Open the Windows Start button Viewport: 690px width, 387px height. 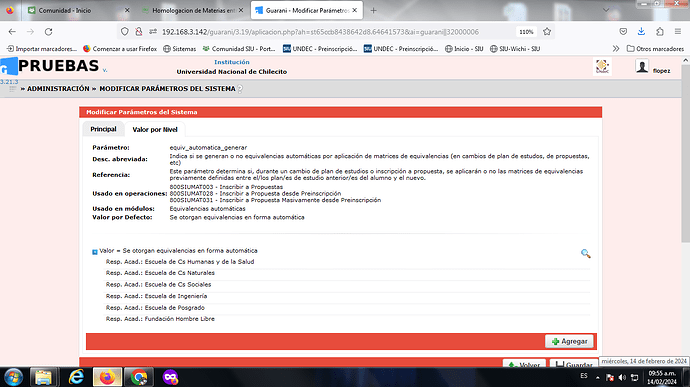[13, 377]
